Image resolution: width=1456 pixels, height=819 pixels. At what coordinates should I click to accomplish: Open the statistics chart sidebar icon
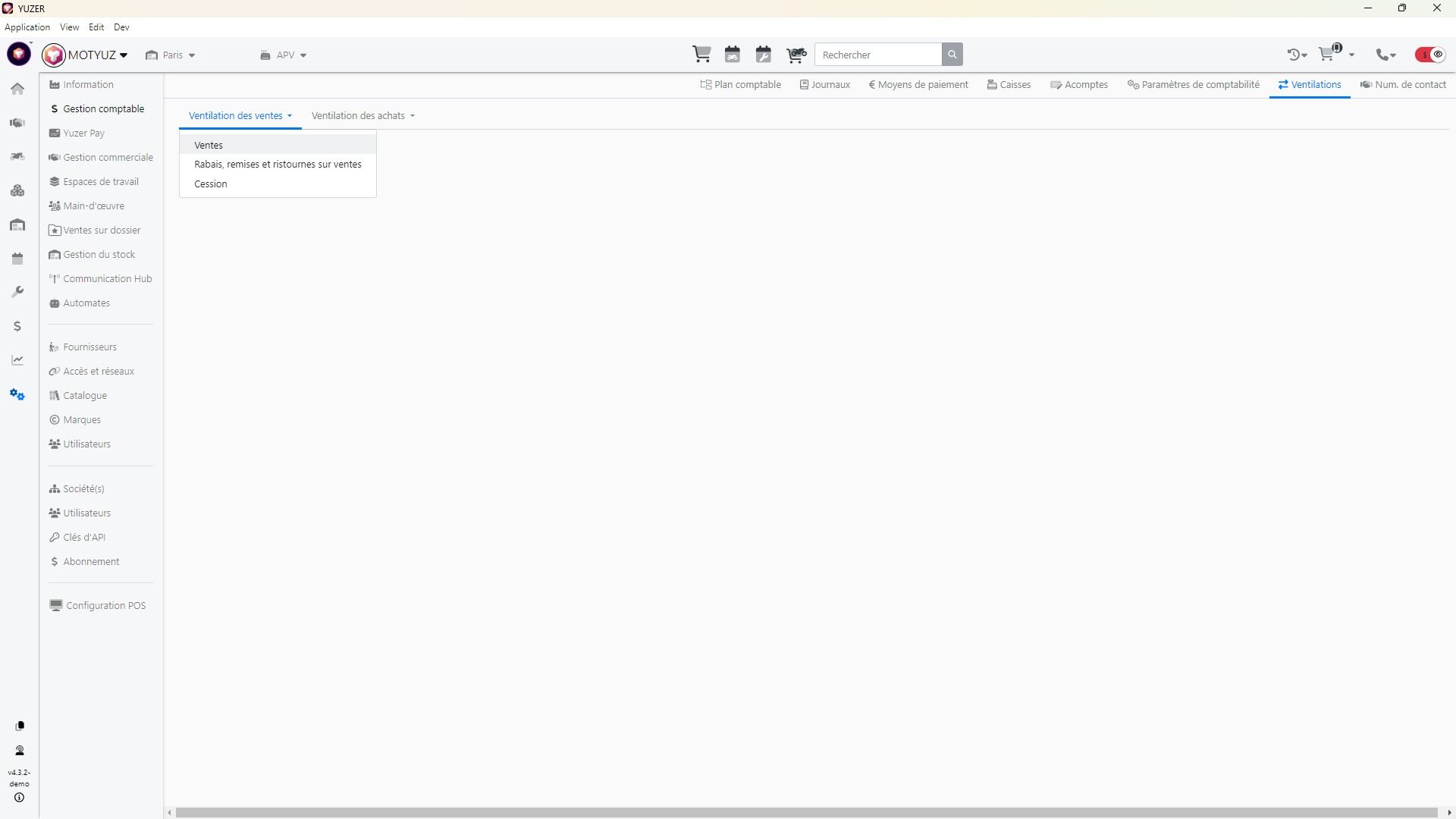click(17, 360)
